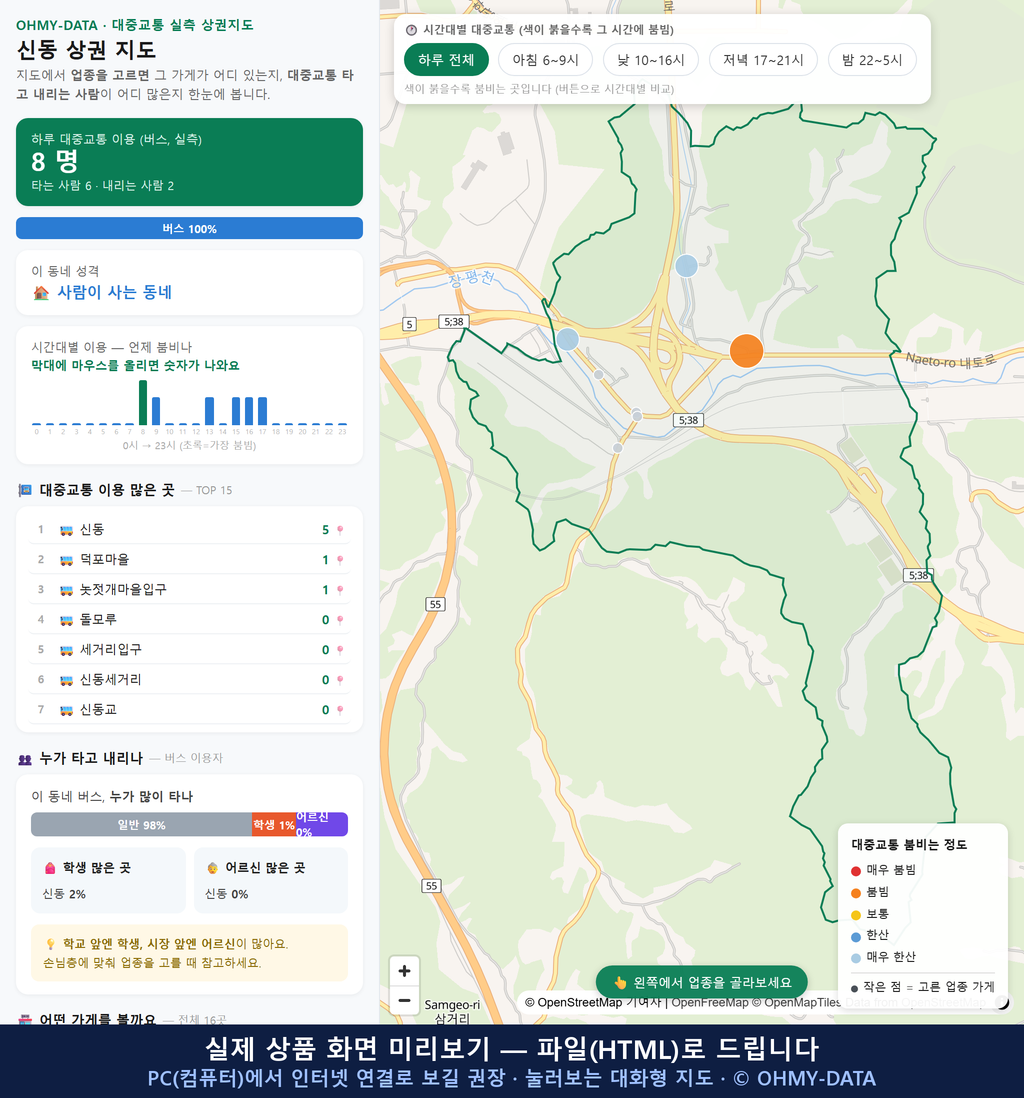Click the tallest green bar at hour 8

click(143, 403)
